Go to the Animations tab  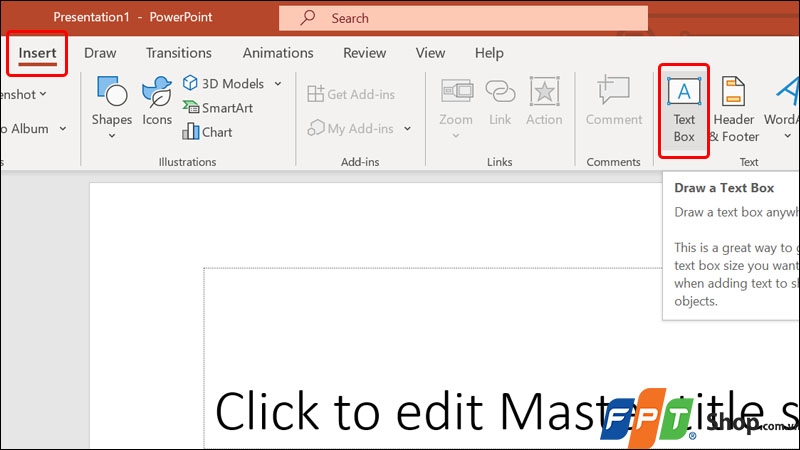click(x=278, y=53)
